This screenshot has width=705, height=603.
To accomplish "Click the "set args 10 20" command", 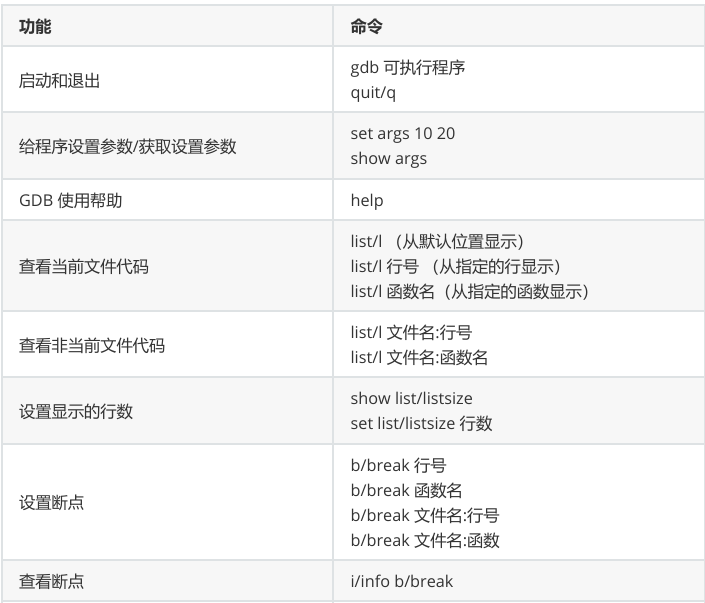I will tap(402, 133).
